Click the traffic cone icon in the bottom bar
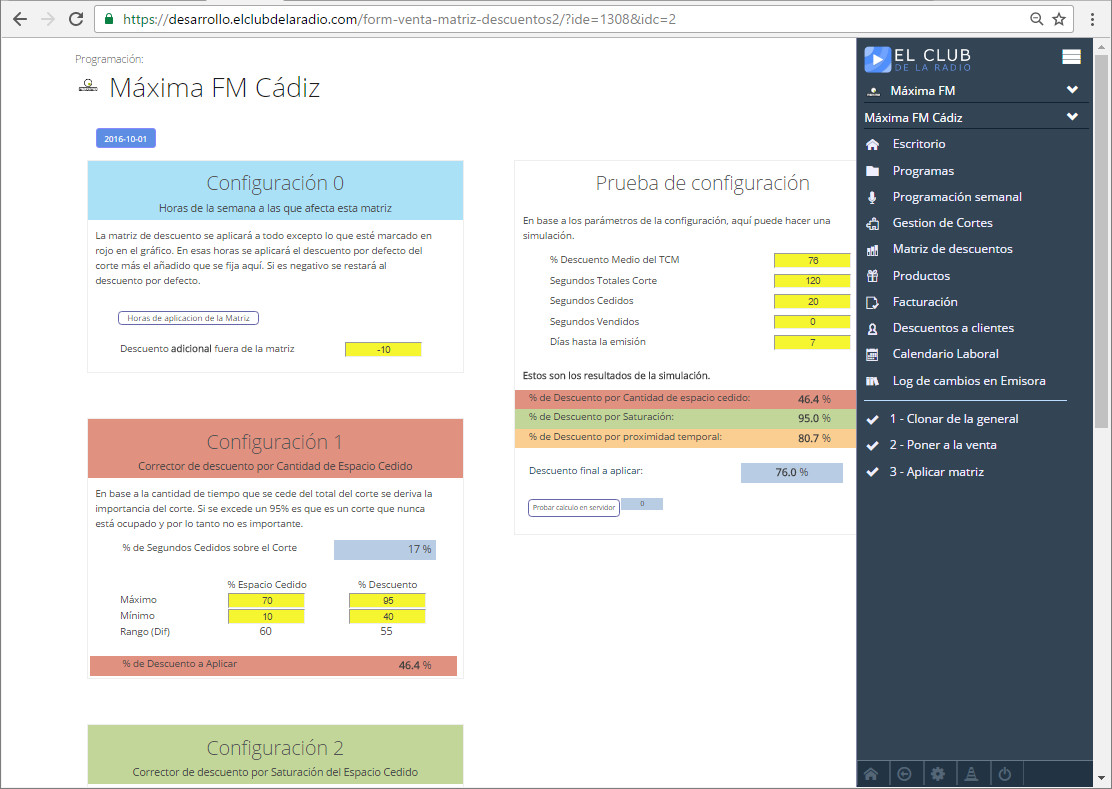This screenshot has height=789, width=1112. point(971,773)
